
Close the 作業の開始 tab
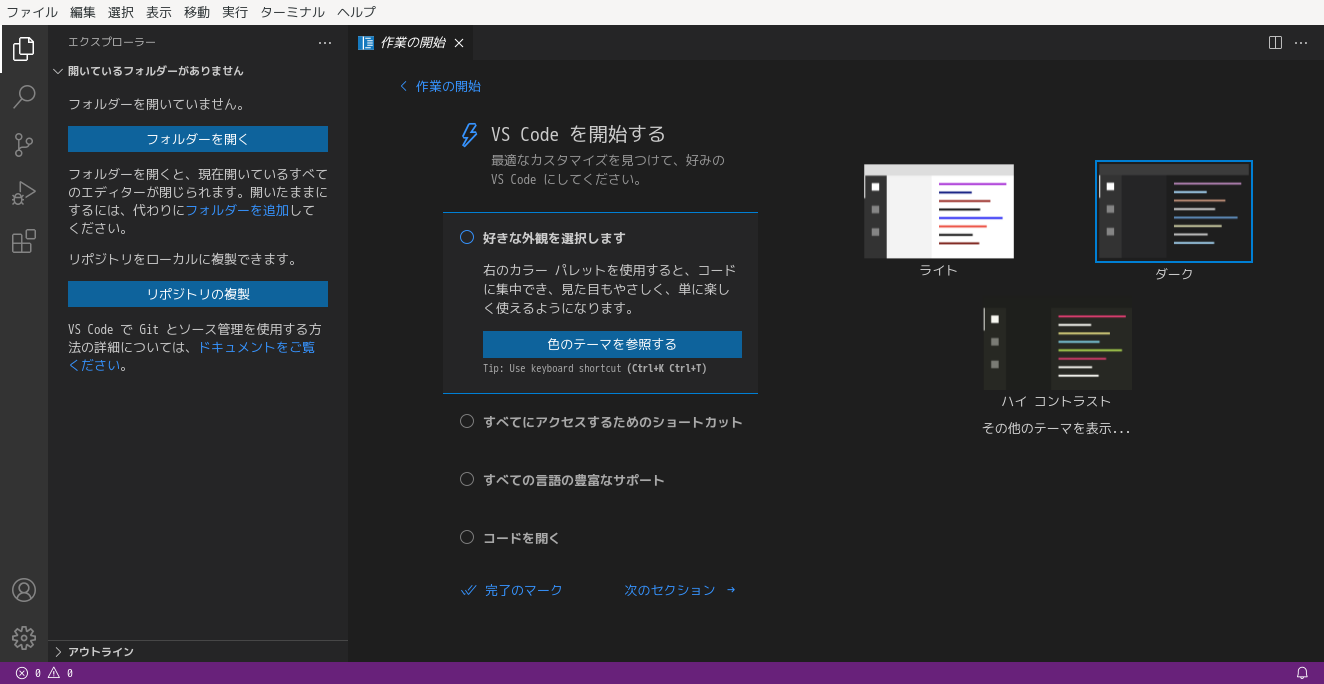coord(459,43)
